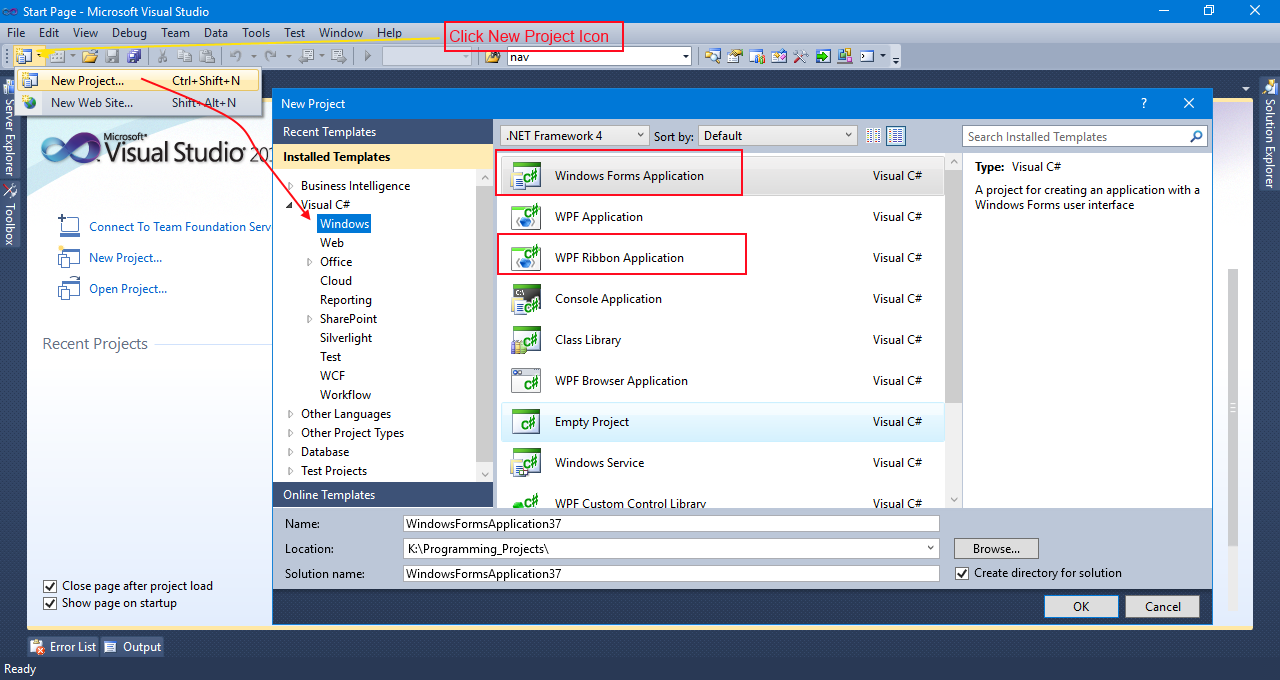
Task: Switch to medium icons view in dialog
Action: [896, 136]
